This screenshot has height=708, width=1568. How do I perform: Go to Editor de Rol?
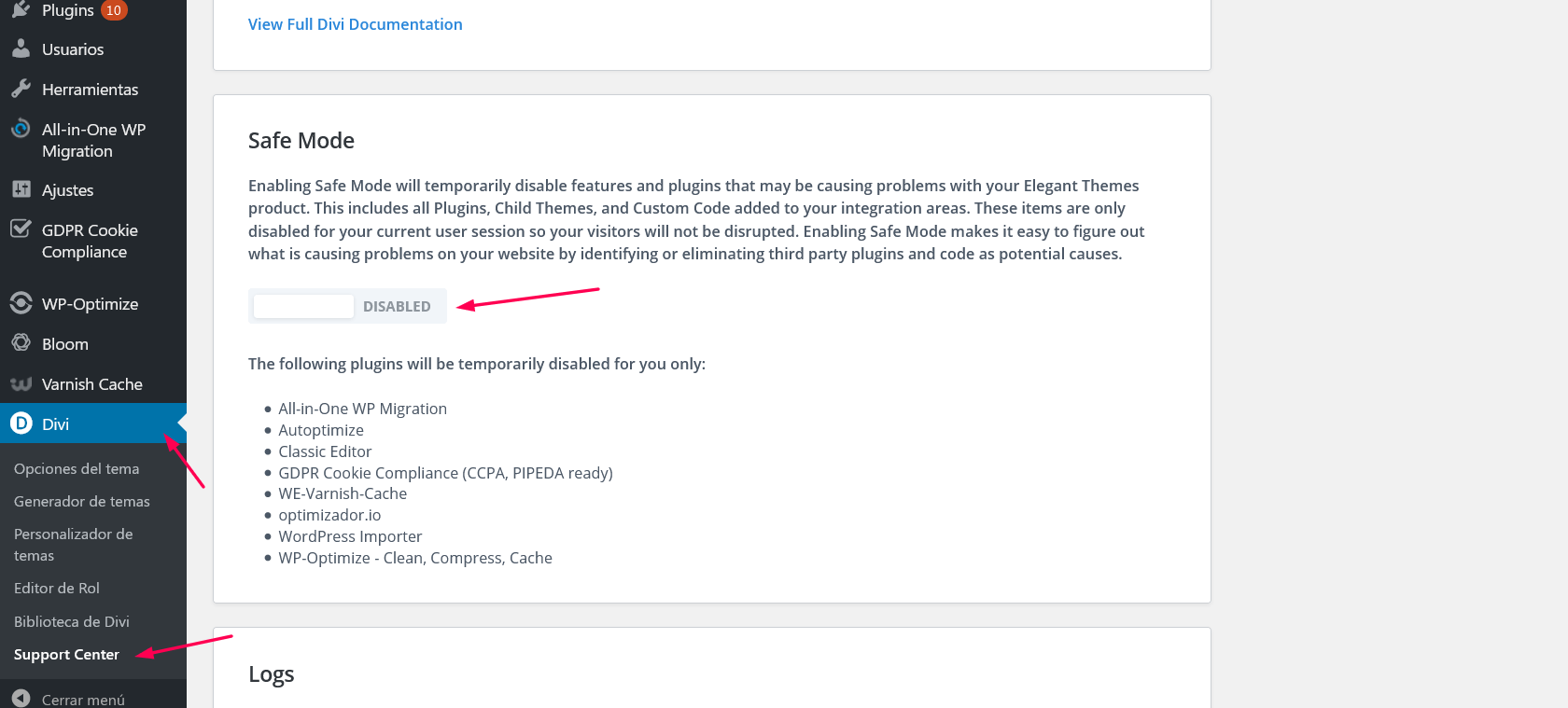[57, 588]
